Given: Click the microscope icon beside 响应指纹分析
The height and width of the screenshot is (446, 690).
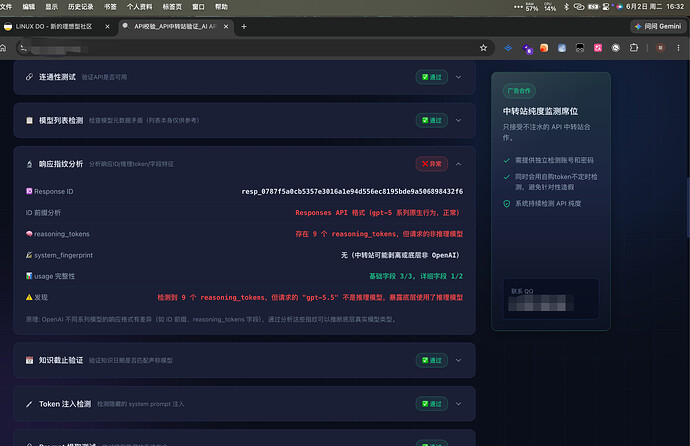Looking at the screenshot, I should (29, 164).
